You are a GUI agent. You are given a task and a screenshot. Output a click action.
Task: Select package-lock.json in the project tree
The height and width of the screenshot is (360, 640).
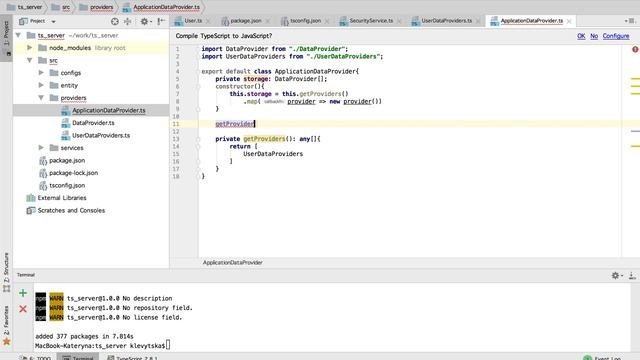(73, 173)
